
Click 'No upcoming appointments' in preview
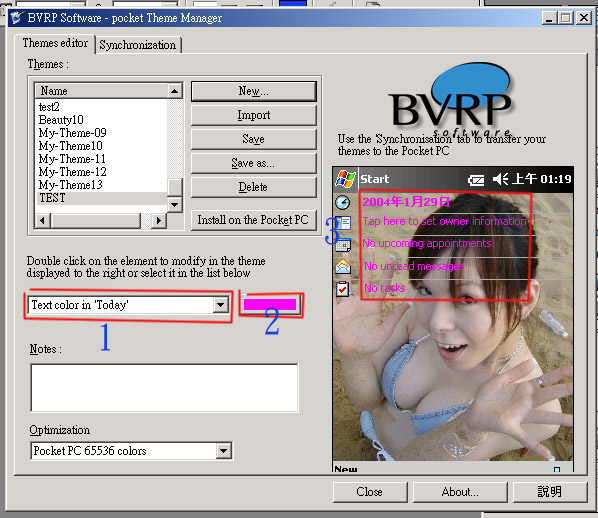[x=427, y=243]
